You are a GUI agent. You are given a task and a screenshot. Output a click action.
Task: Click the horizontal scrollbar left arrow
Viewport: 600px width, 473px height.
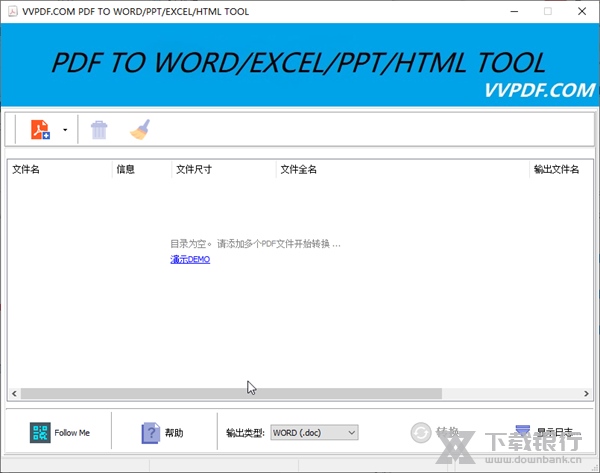14,393
